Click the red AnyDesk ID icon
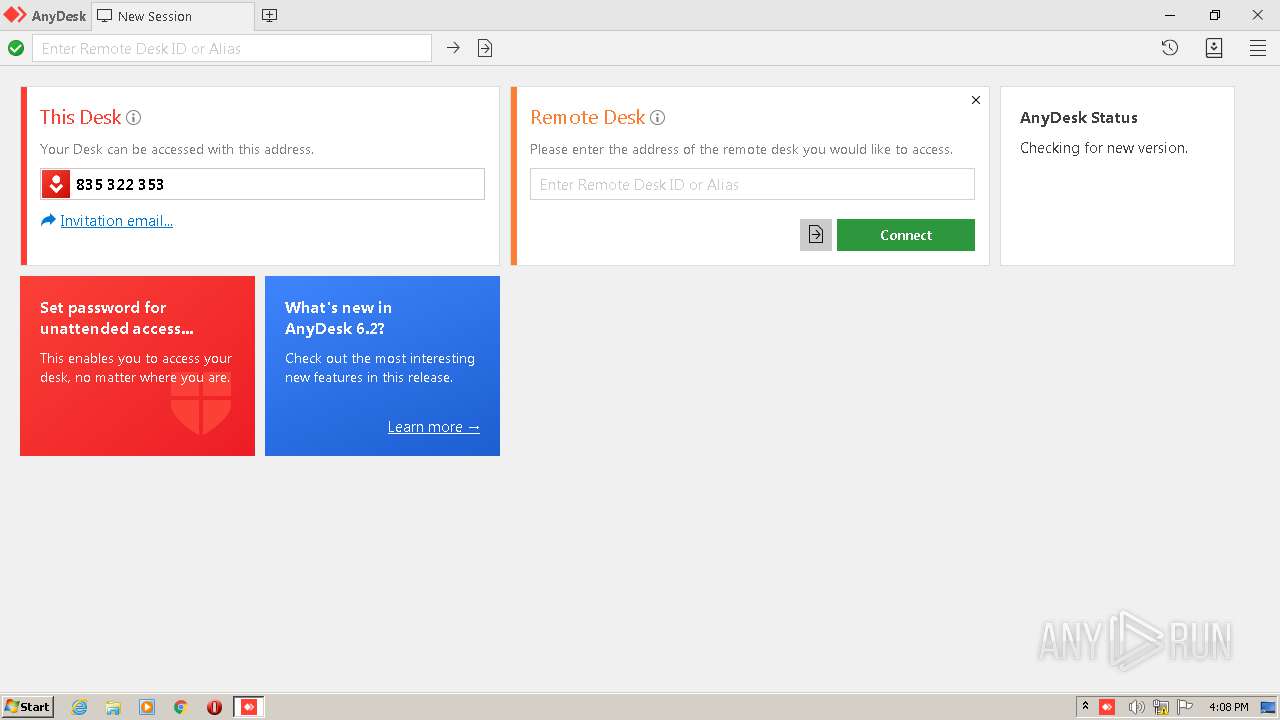The image size is (1280, 720). [56, 184]
